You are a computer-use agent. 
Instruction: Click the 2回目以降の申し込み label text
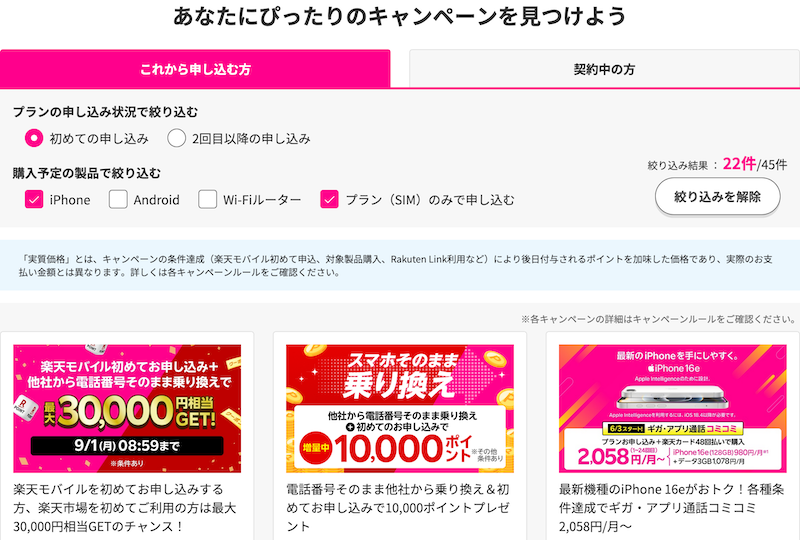click(251, 138)
